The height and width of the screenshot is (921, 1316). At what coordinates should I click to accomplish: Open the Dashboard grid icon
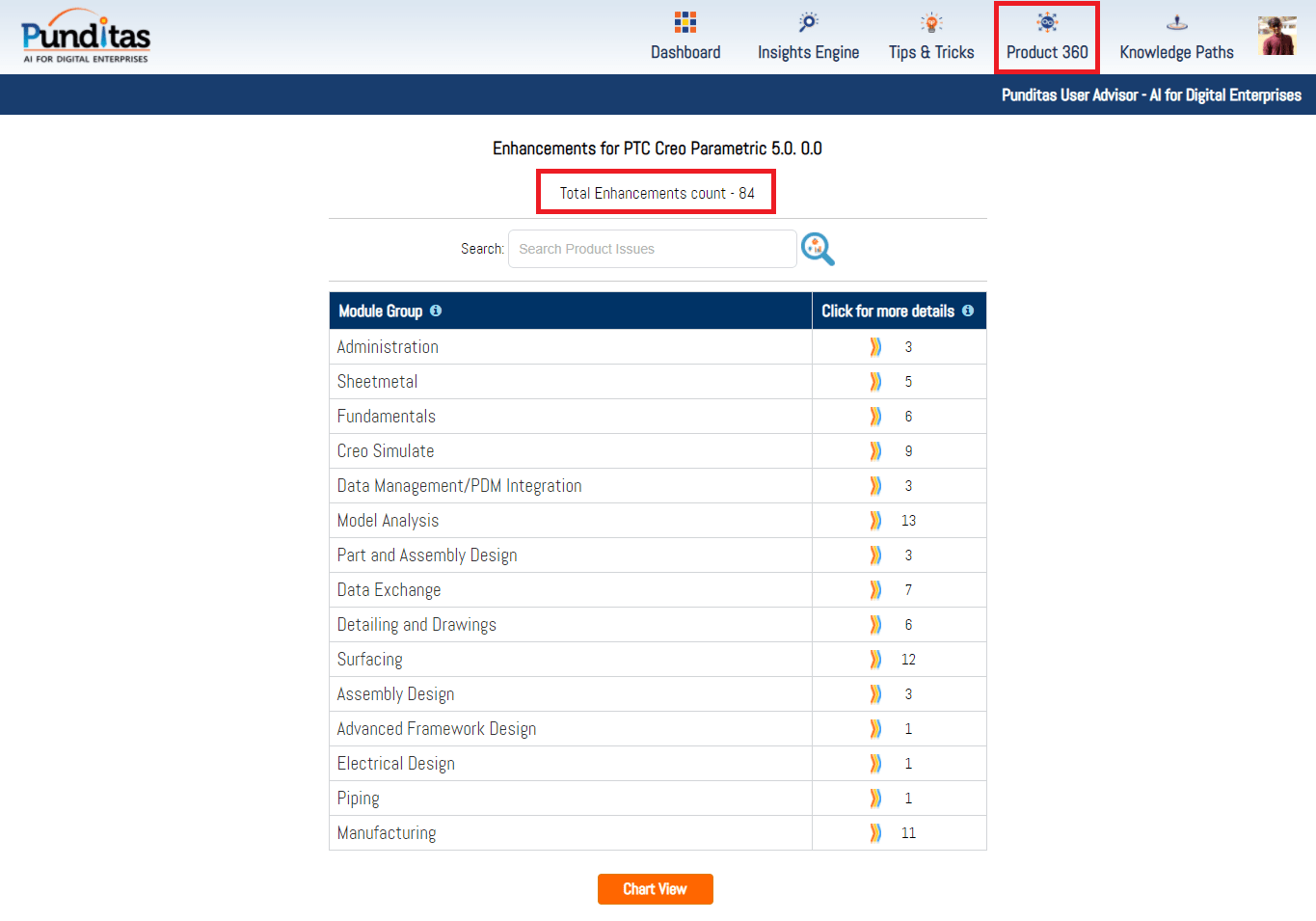[685, 22]
